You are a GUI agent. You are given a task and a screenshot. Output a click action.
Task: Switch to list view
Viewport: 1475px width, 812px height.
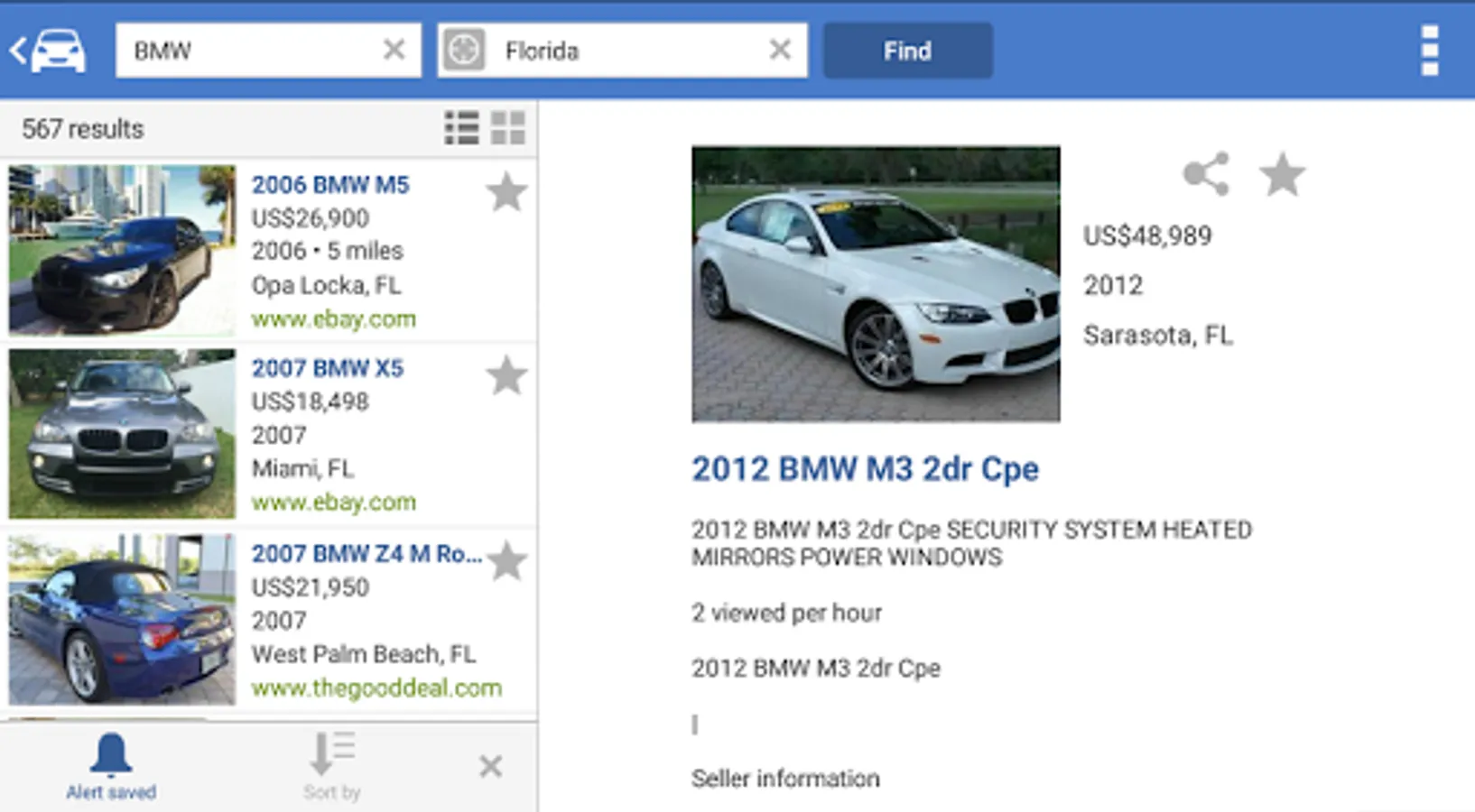click(x=462, y=128)
